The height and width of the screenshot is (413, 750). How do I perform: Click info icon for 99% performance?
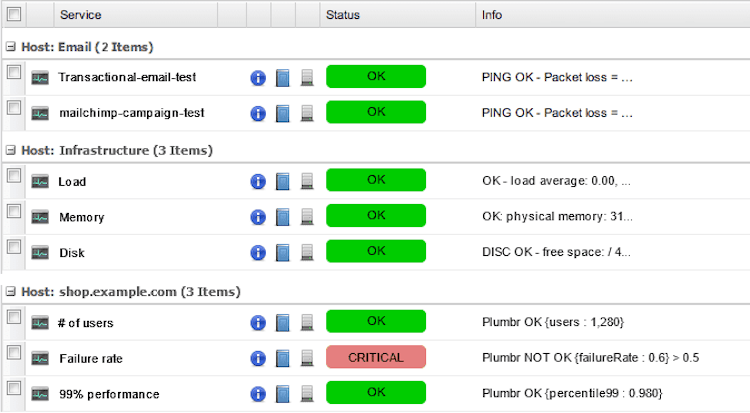(x=258, y=394)
